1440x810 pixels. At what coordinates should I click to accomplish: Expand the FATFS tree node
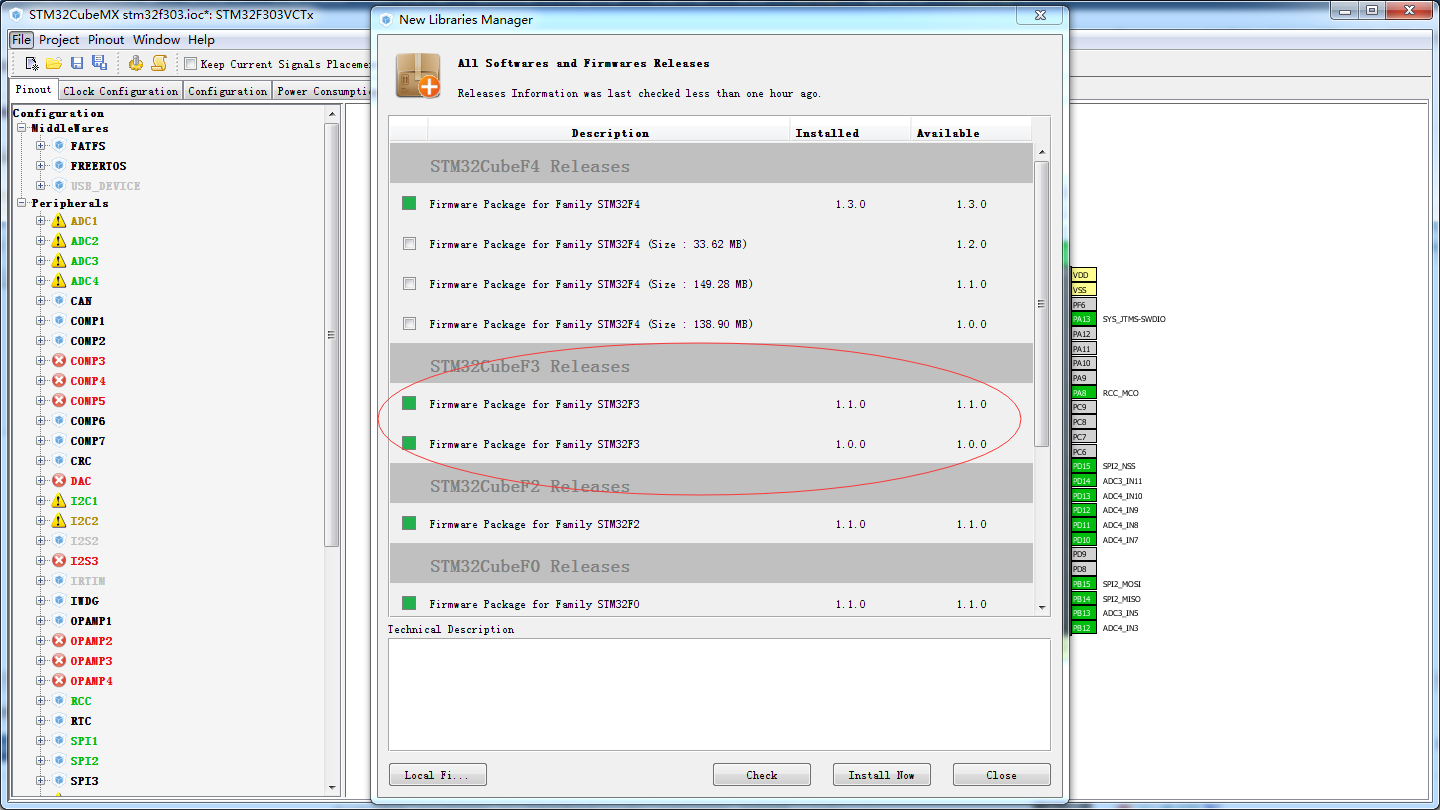(40, 146)
